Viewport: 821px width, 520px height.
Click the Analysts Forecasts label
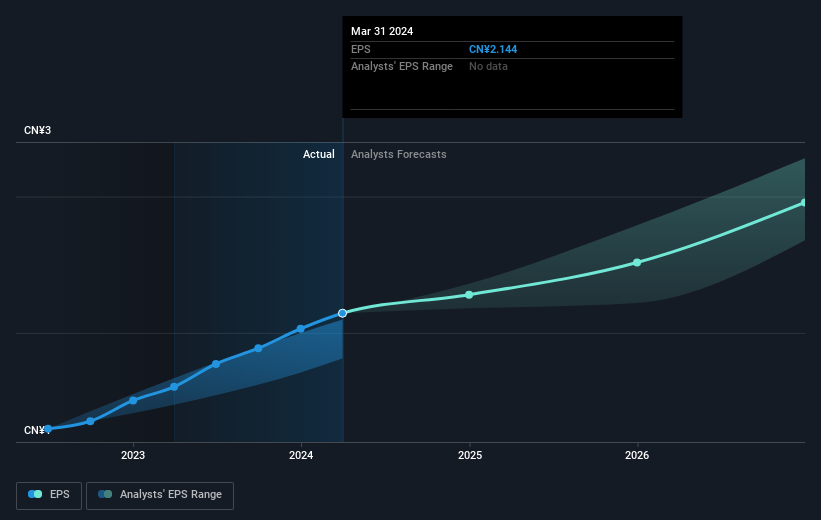click(398, 154)
